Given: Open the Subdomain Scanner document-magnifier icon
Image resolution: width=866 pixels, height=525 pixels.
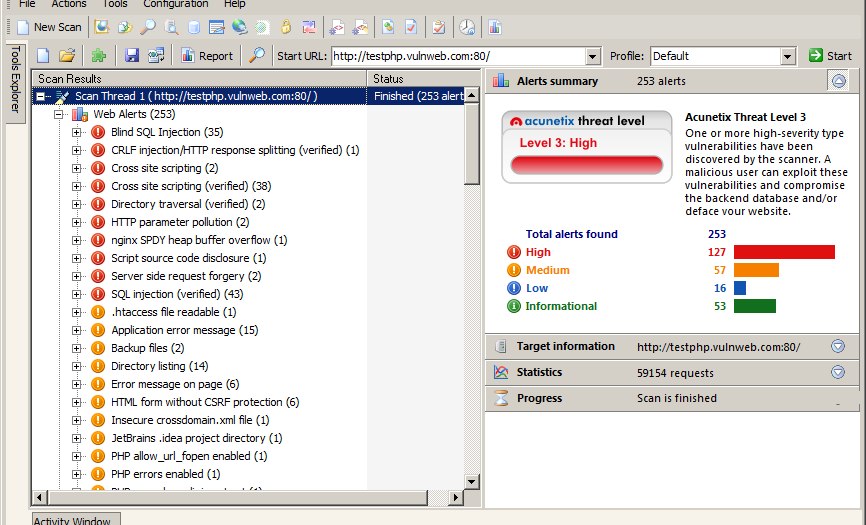Looking at the screenshot, I should pyautogui.click(x=171, y=26).
